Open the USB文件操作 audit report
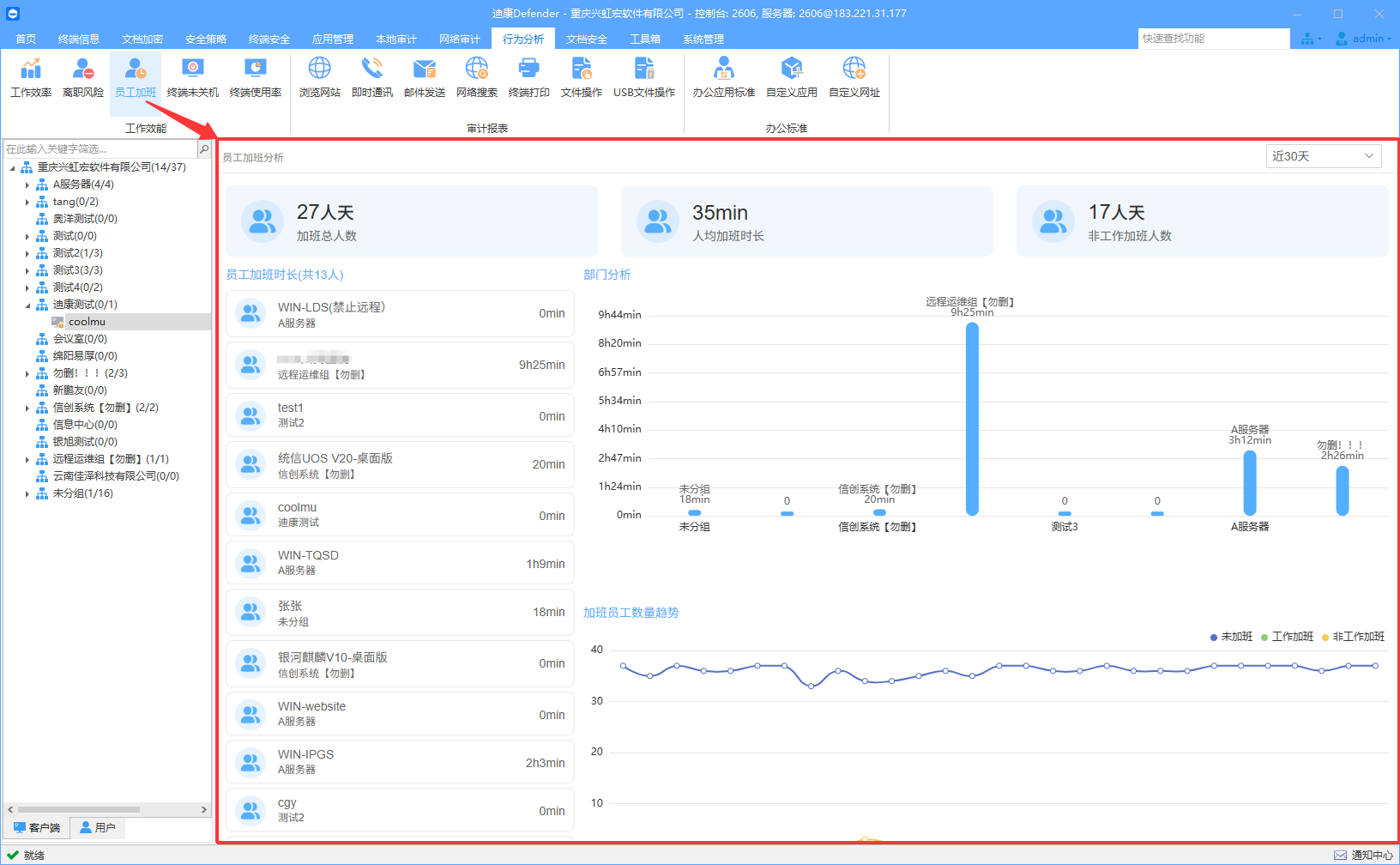 pos(644,77)
